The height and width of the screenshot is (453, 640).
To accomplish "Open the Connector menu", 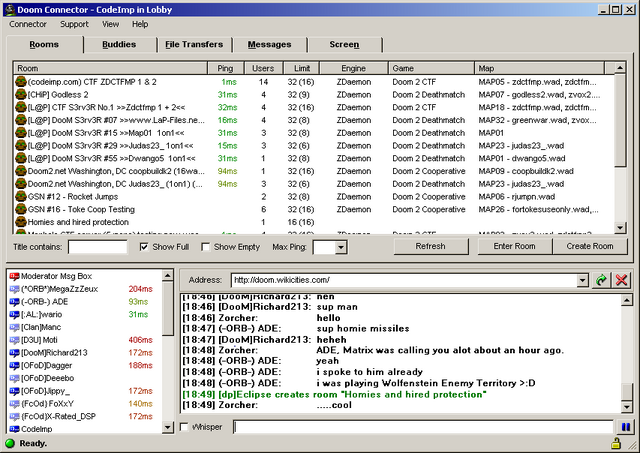I will [28, 24].
